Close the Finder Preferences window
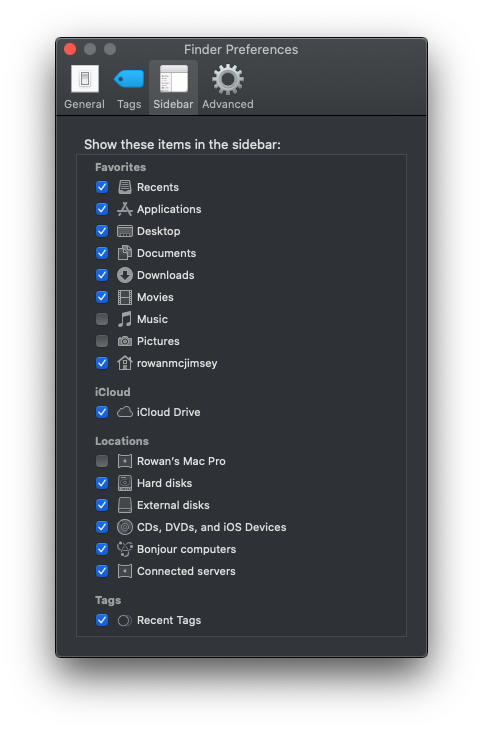Screen dimensions: 483x731 click(70, 49)
